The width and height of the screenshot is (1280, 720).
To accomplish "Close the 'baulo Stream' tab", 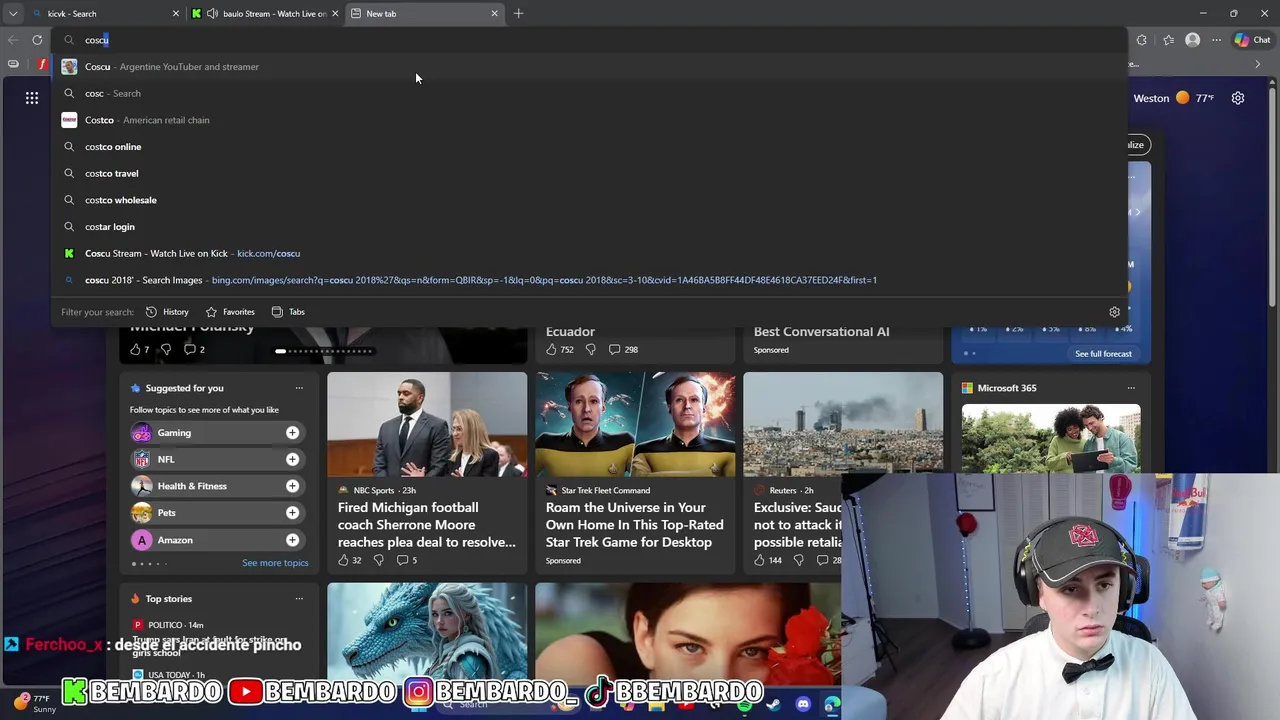I will (x=335, y=14).
